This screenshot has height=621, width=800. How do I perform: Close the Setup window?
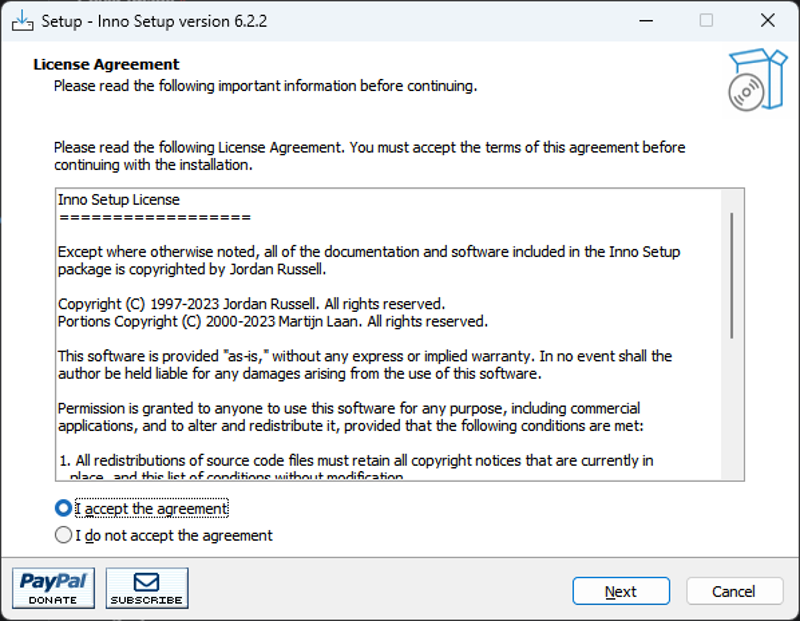click(768, 21)
